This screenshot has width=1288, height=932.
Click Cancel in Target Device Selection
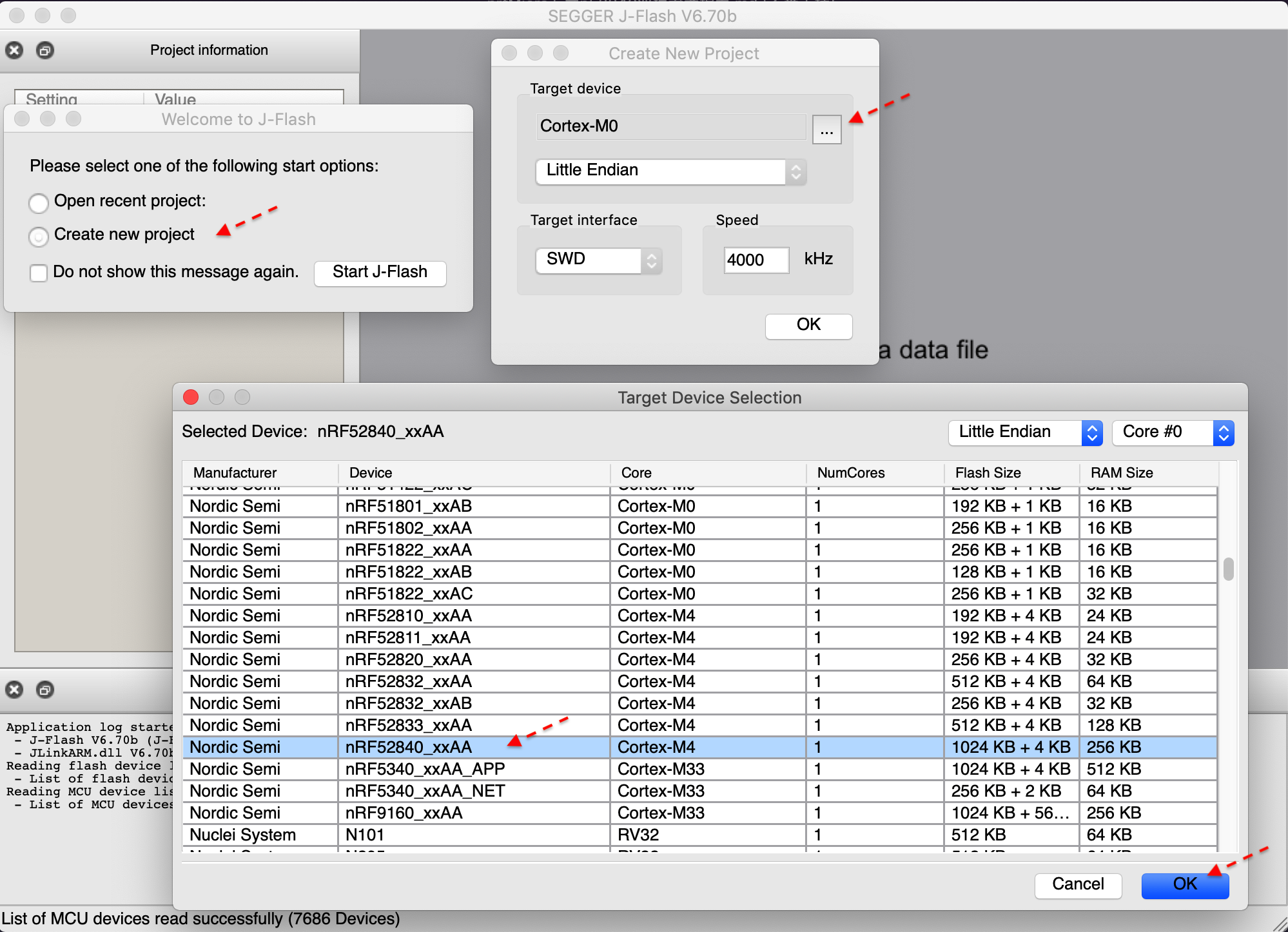click(x=1078, y=884)
